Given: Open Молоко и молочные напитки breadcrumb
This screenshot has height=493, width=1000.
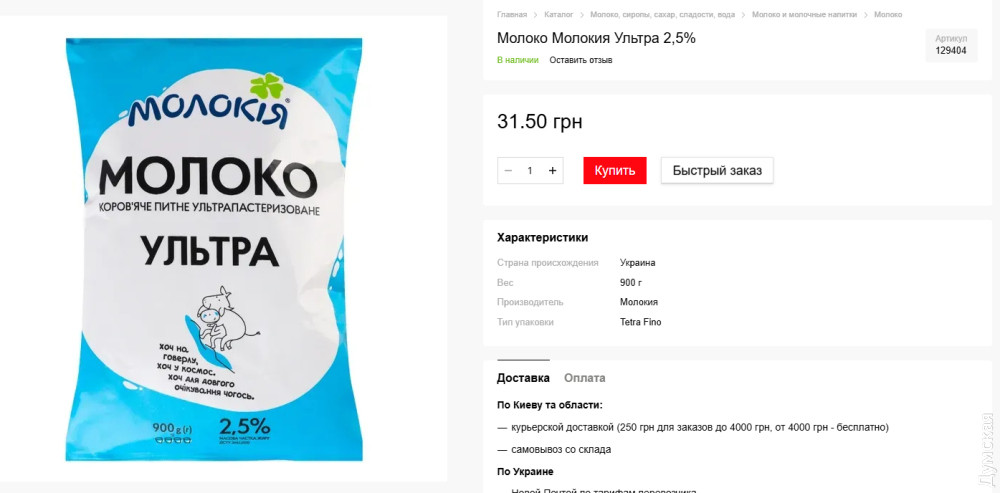Looking at the screenshot, I should [x=805, y=15].
